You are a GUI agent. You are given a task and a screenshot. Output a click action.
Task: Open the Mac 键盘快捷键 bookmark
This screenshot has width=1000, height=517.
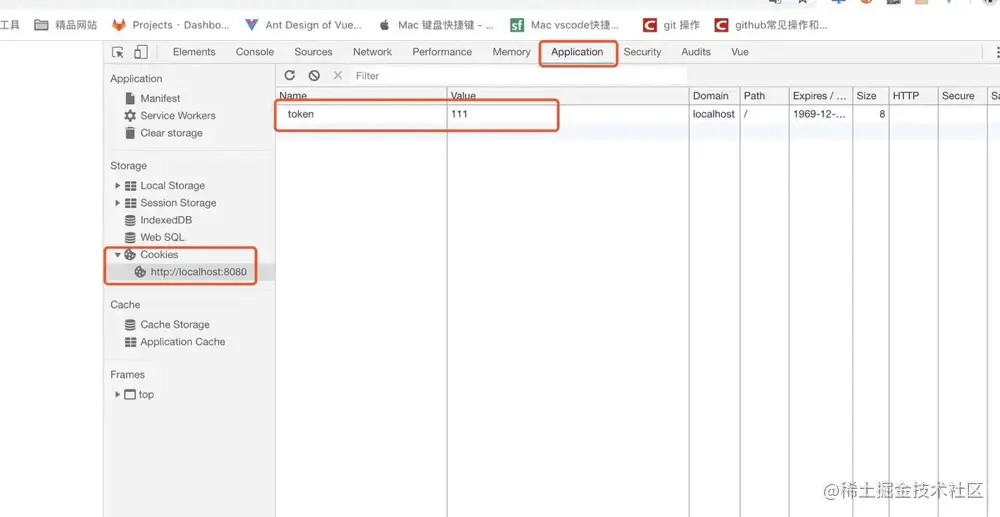click(x=436, y=25)
